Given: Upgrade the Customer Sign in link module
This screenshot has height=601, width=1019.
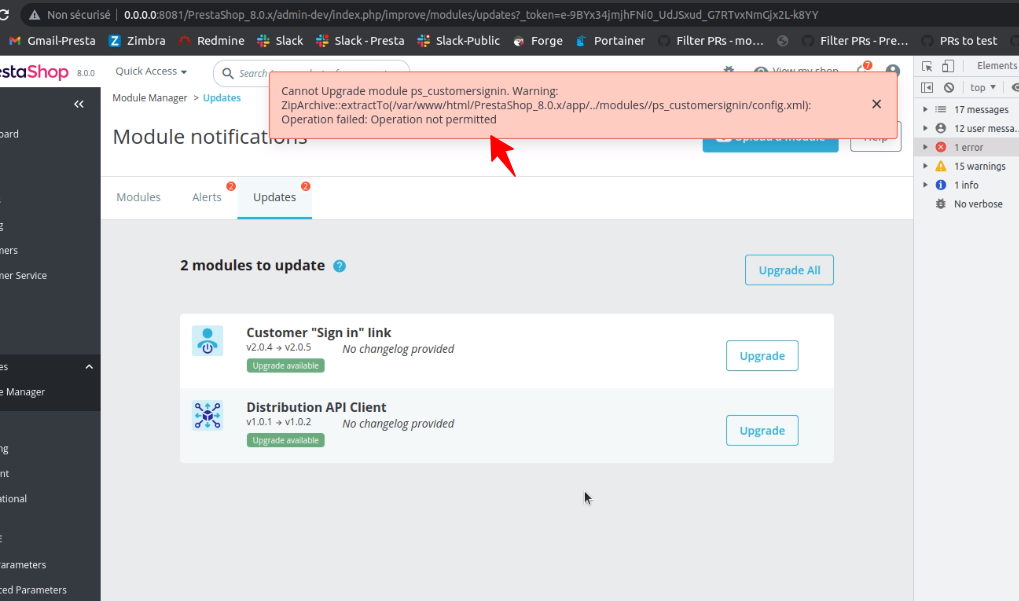Looking at the screenshot, I should [x=761, y=355].
